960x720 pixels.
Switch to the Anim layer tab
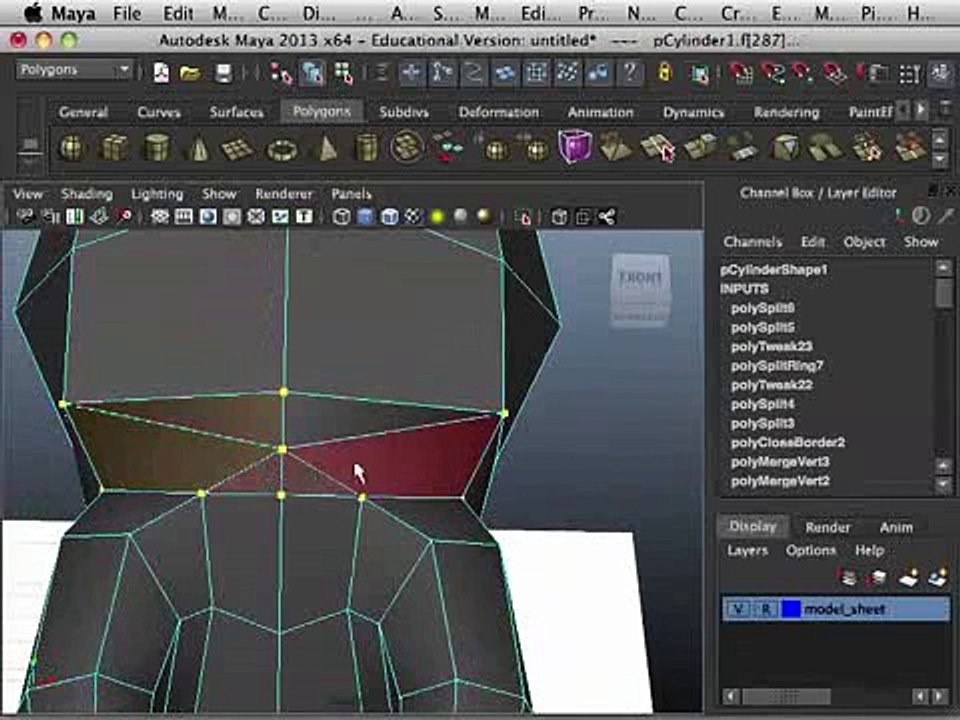896,527
